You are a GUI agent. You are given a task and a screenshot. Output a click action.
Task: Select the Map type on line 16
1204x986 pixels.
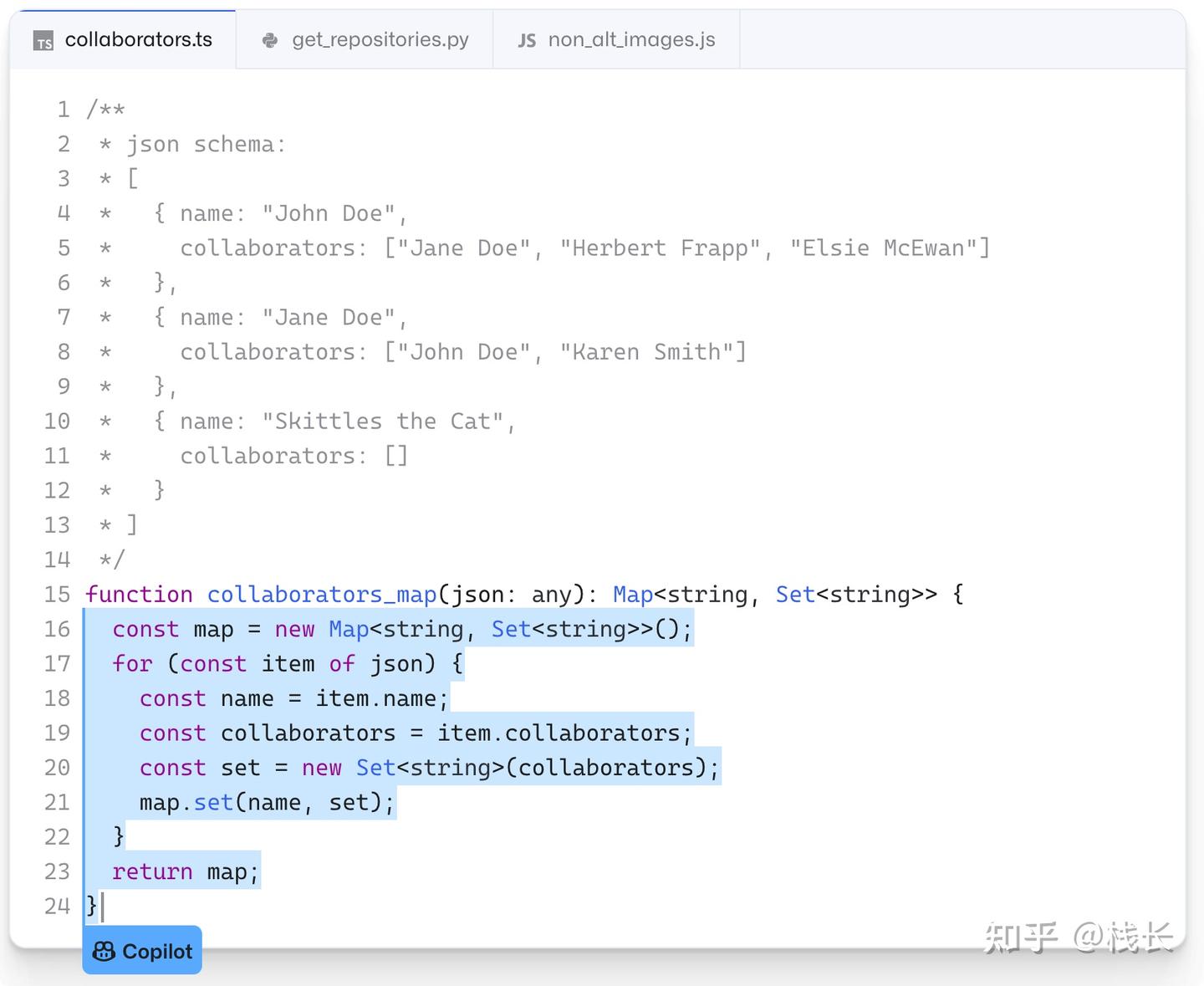click(x=348, y=629)
